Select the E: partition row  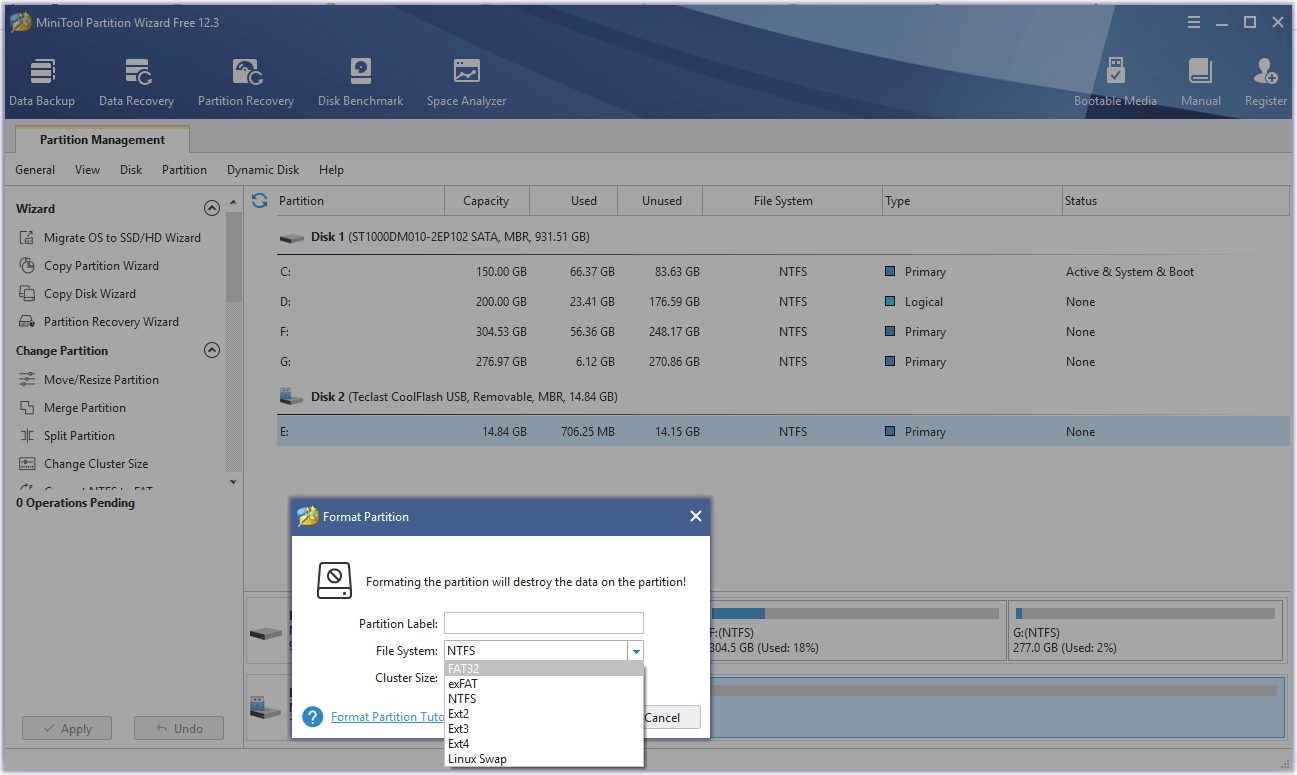[783, 432]
